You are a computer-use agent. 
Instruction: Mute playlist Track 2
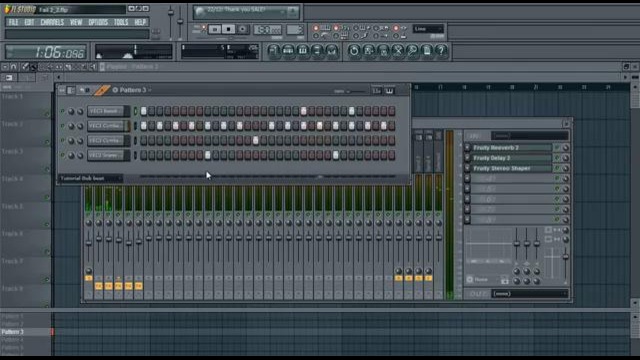tap(47, 142)
